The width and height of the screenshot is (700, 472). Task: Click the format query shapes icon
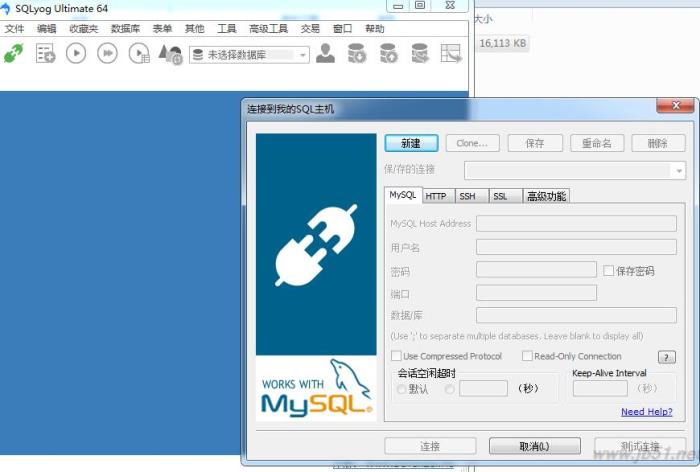(171, 54)
